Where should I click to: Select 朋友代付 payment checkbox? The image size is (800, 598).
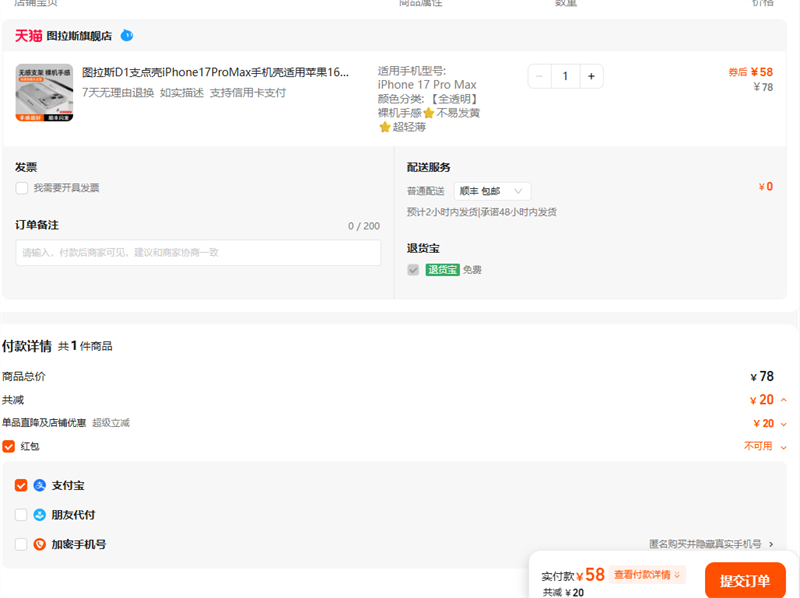coord(21,515)
